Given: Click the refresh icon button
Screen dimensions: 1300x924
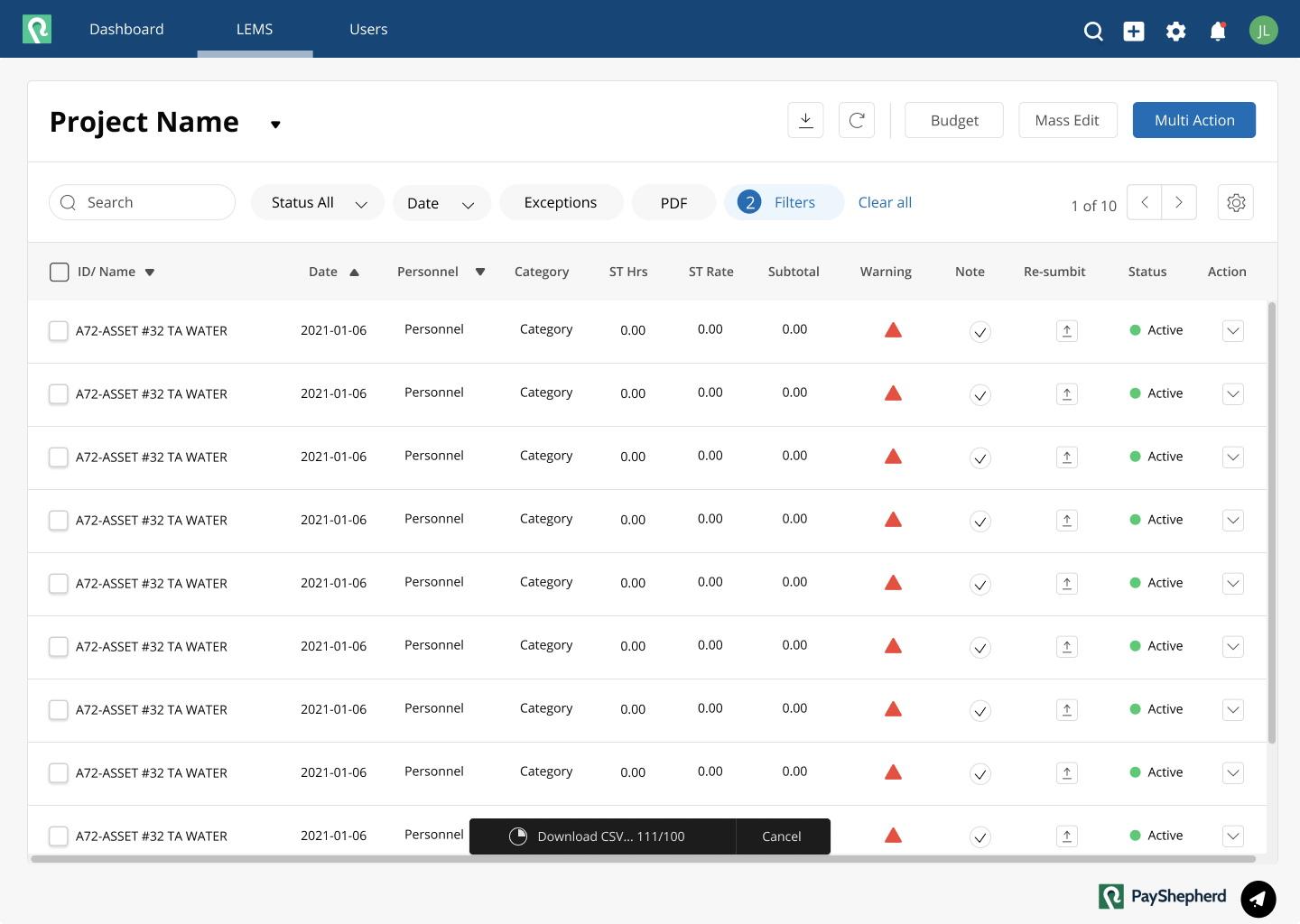Looking at the screenshot, I should click(857, 120).
